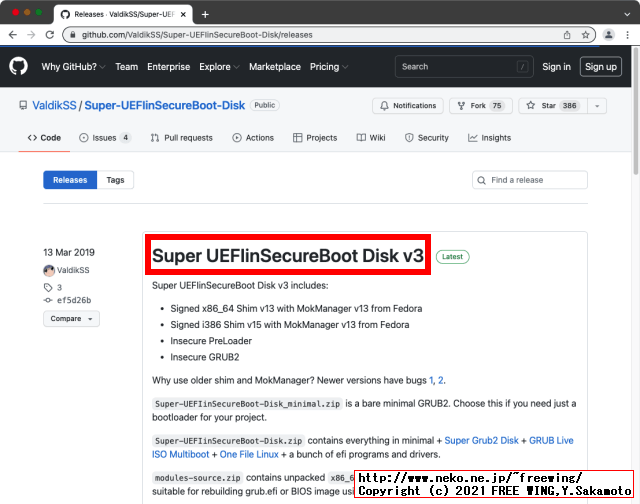
Task: Click the browser address bar URL
Action: (x=300, y=34)
